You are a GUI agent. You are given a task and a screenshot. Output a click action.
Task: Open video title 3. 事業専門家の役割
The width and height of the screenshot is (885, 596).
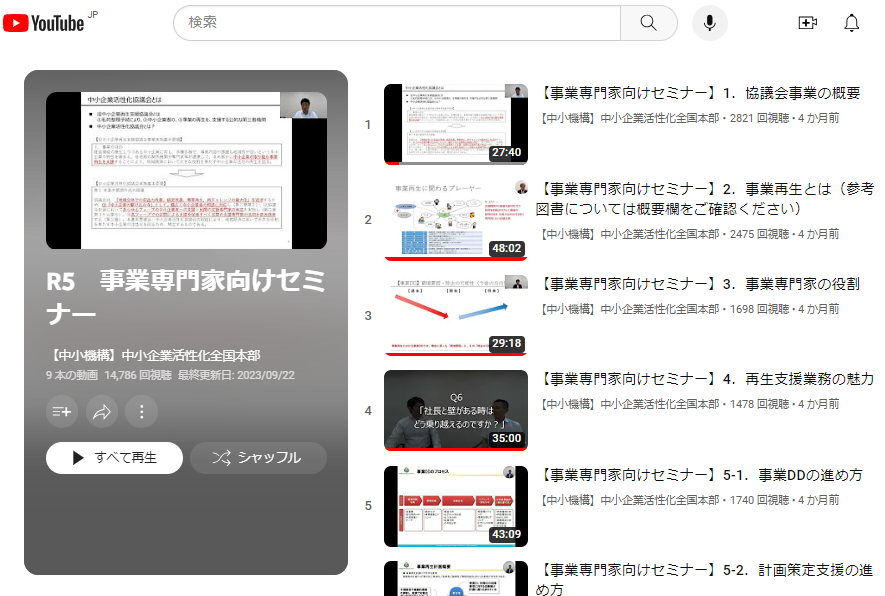click(x=699, y=284)
